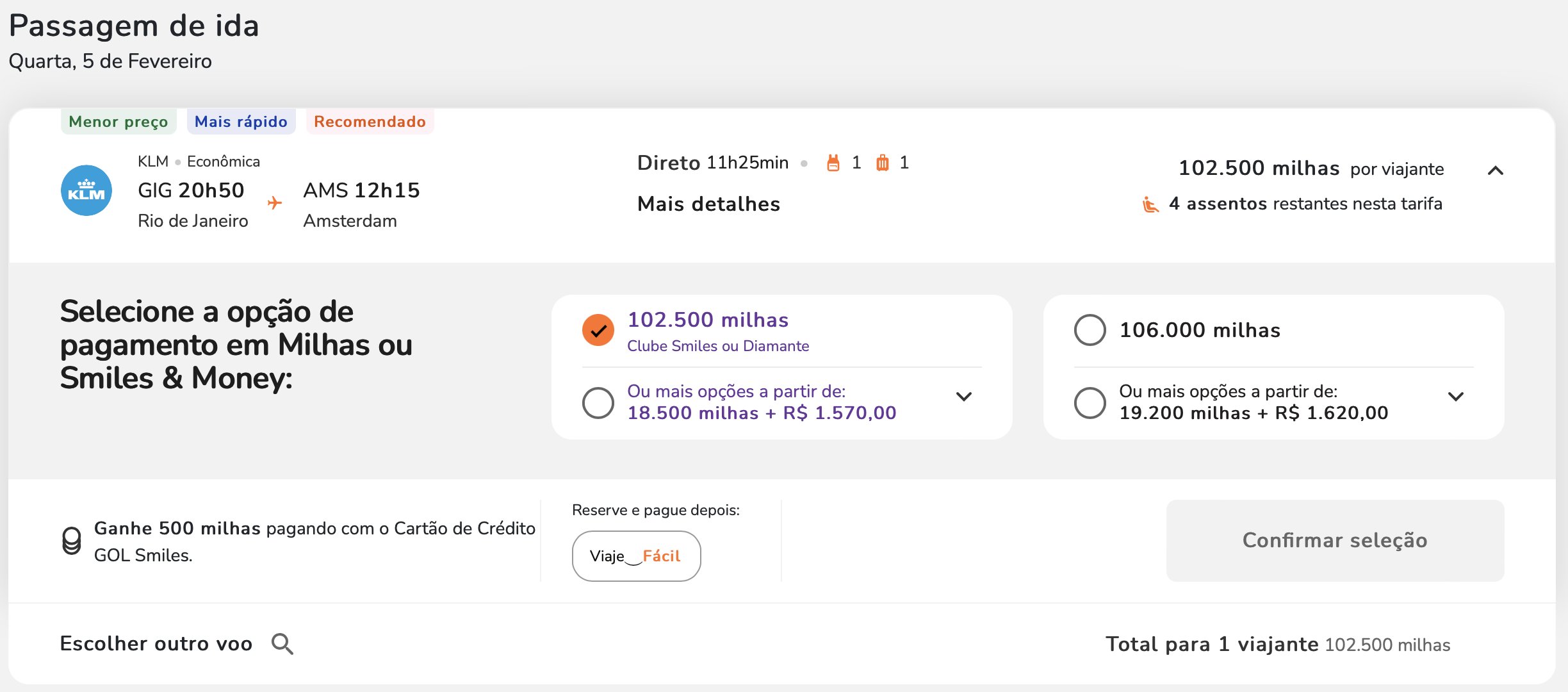Click the Recomendado tag
This screenshot has height=692, width=1568.
coord(370,122)
